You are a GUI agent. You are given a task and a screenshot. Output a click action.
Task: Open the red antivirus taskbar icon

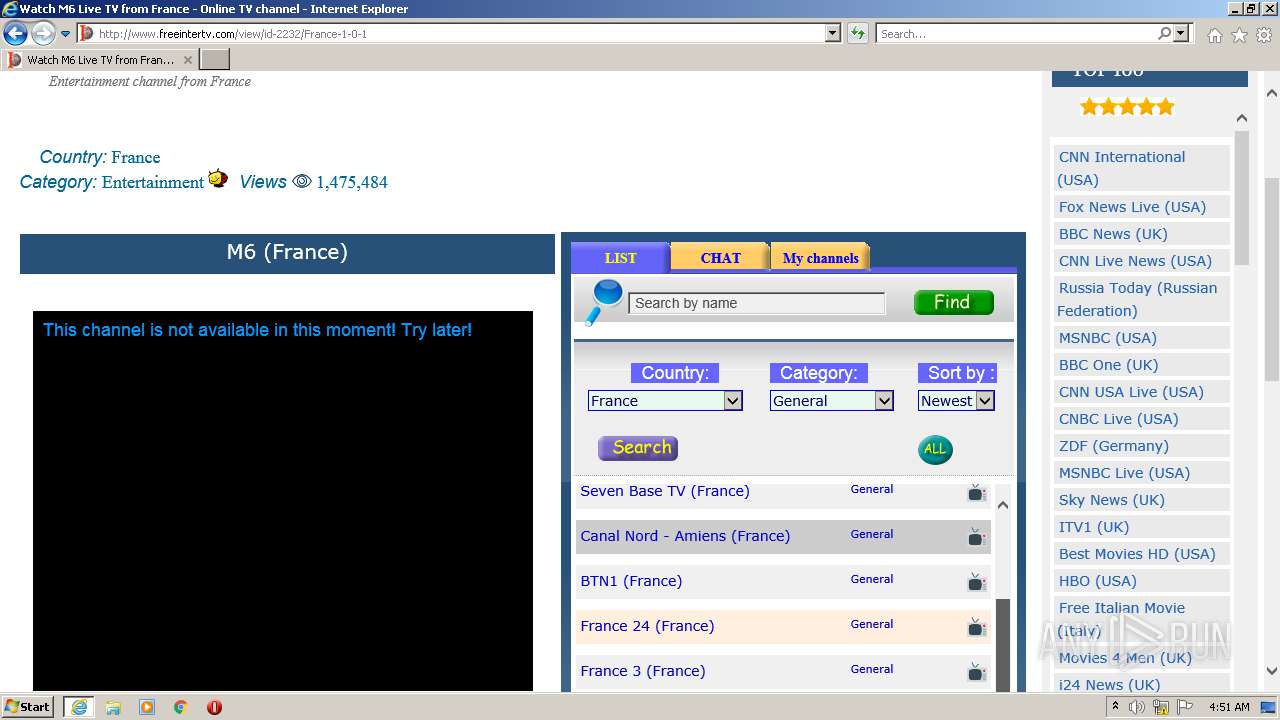pos(214,707)
